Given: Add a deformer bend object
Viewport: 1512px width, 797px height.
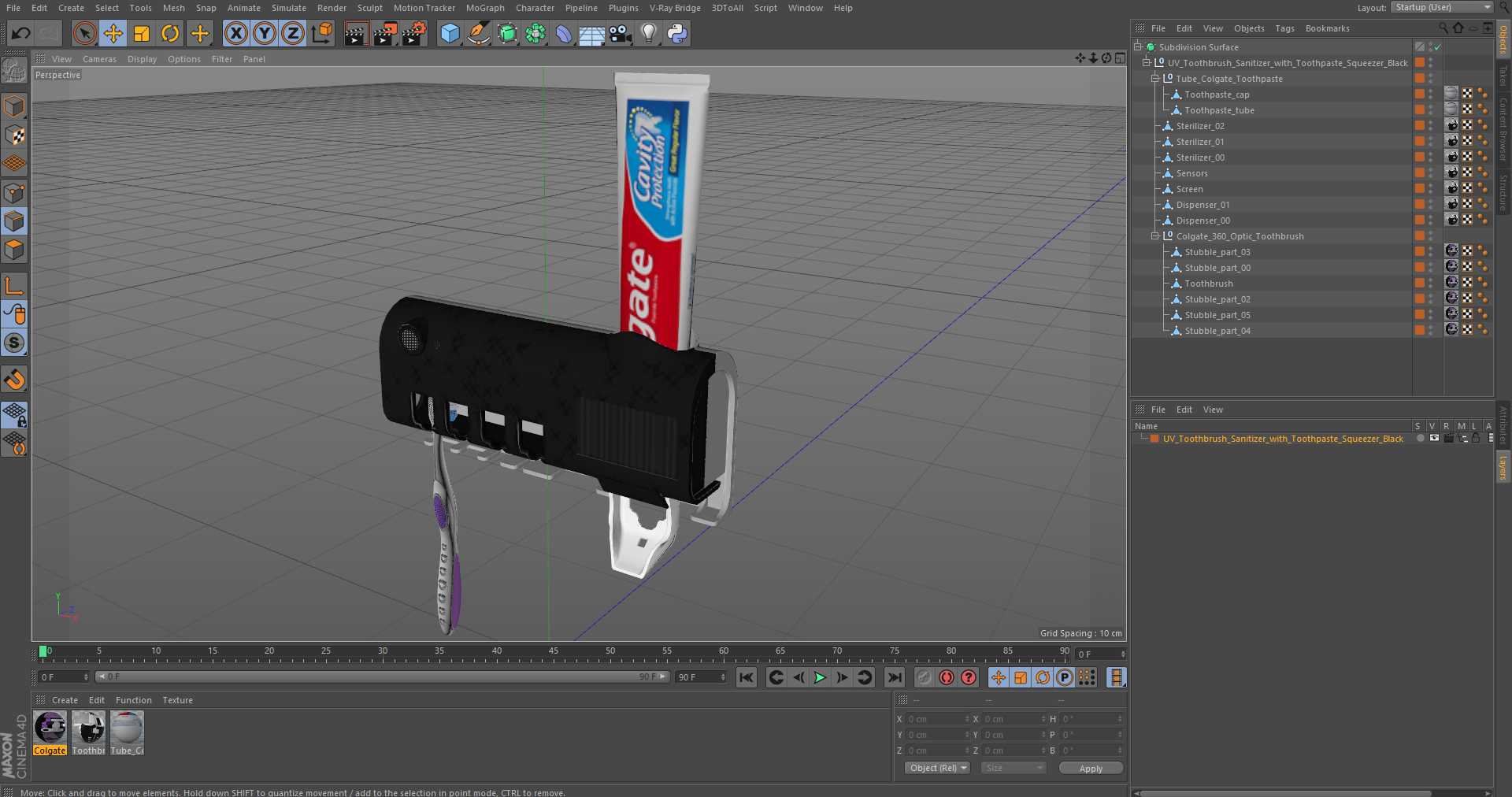Looking at the screenshot, I should [x=564, y=33].
